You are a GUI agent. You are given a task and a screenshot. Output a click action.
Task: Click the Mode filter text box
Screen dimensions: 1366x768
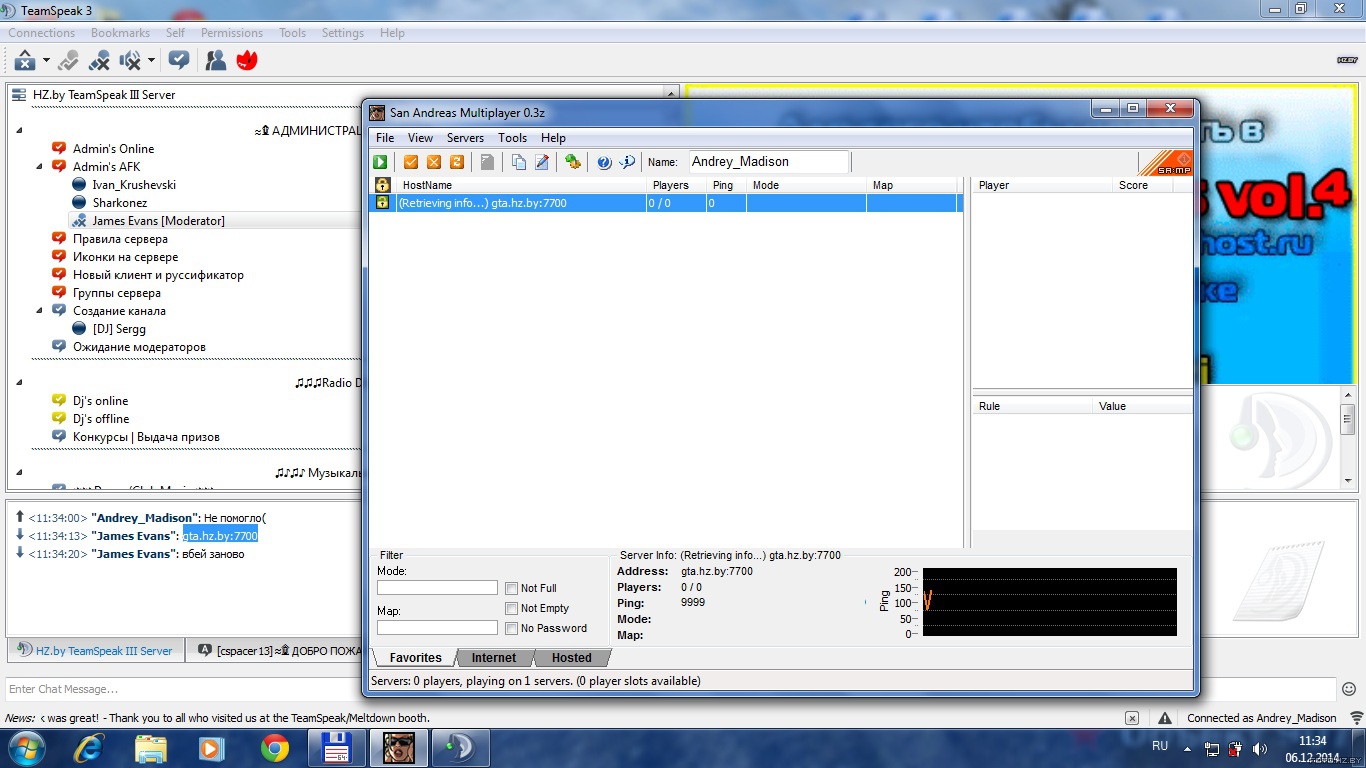pos(437,588)
